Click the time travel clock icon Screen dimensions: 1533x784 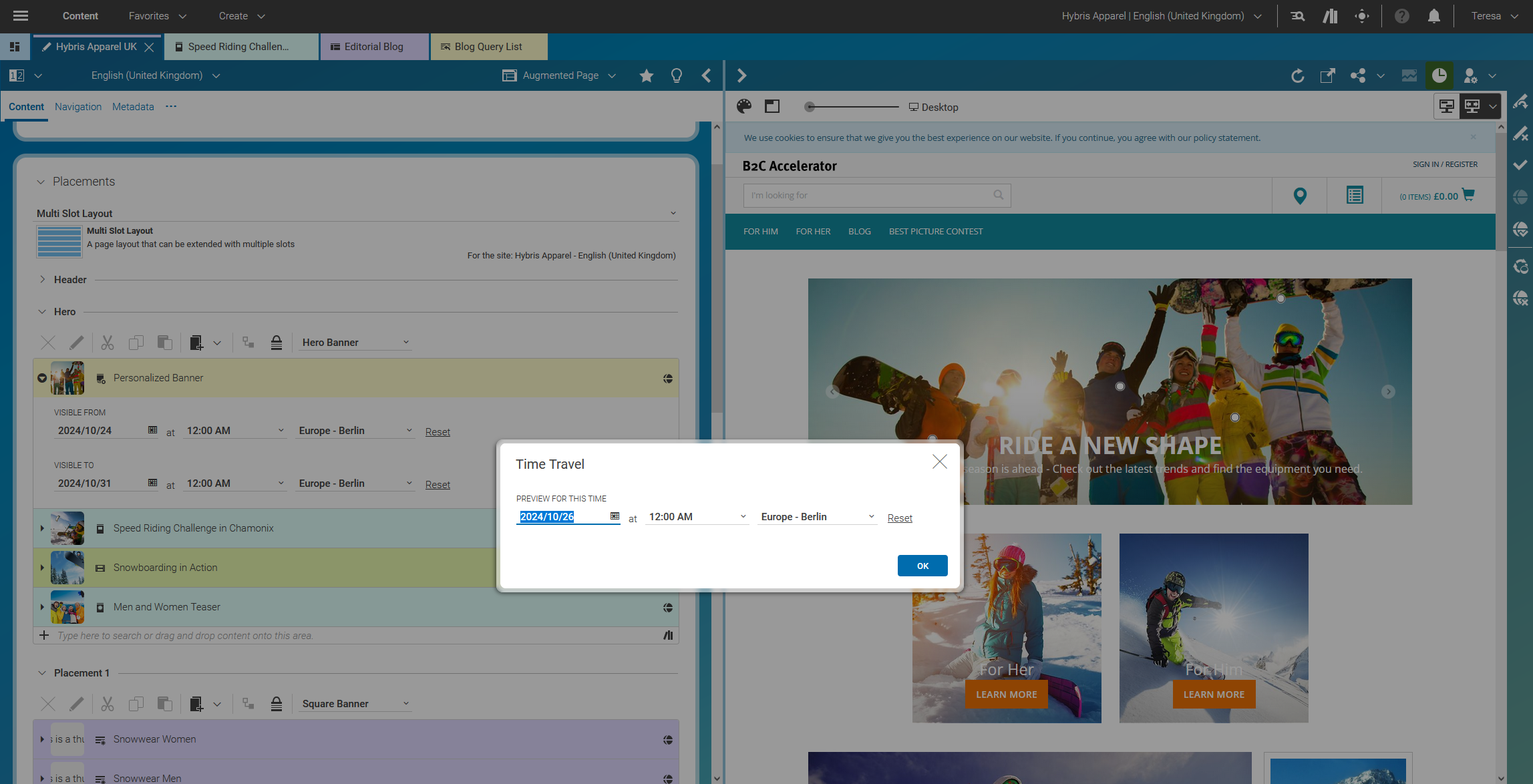(1439, 75)
